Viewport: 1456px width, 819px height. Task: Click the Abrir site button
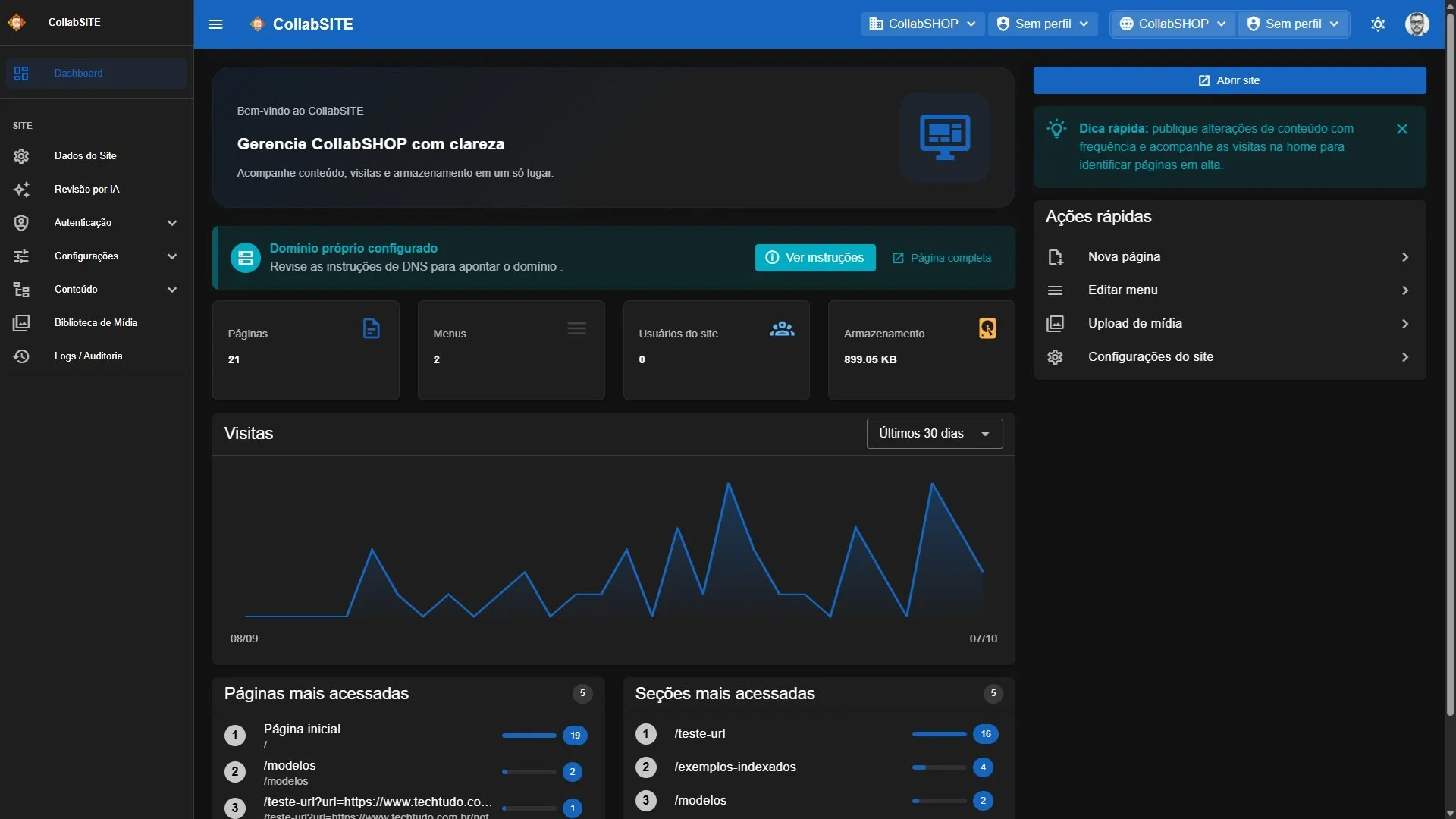pos(1229,80)
